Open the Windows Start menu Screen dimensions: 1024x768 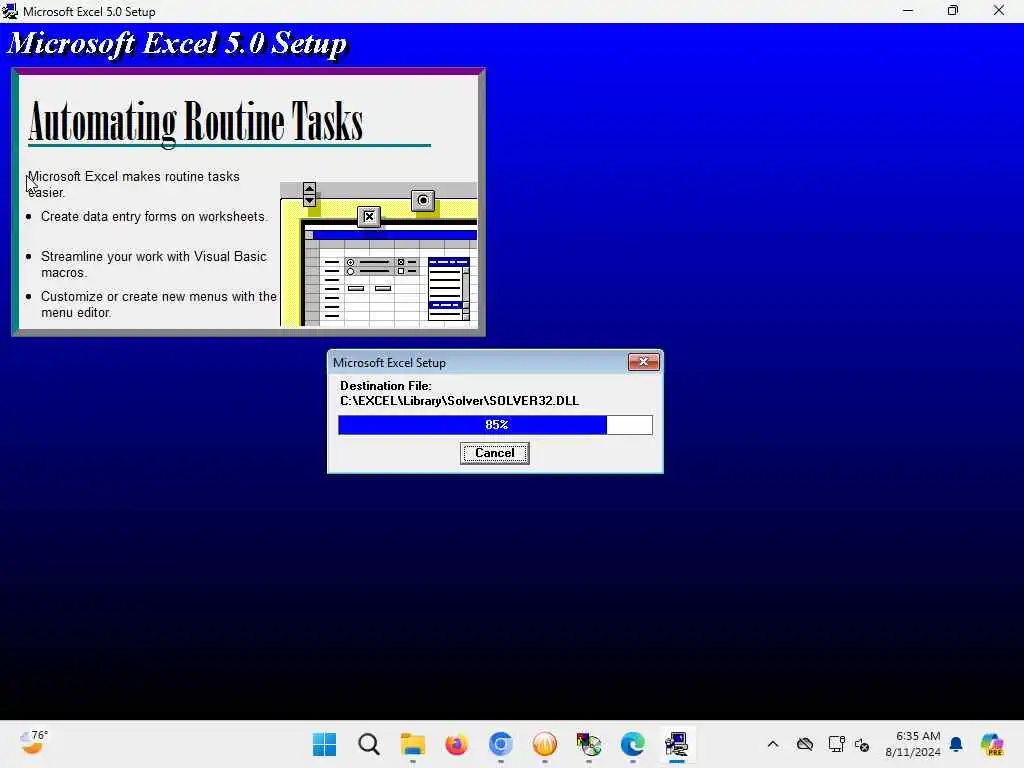(x=325, y=744)
